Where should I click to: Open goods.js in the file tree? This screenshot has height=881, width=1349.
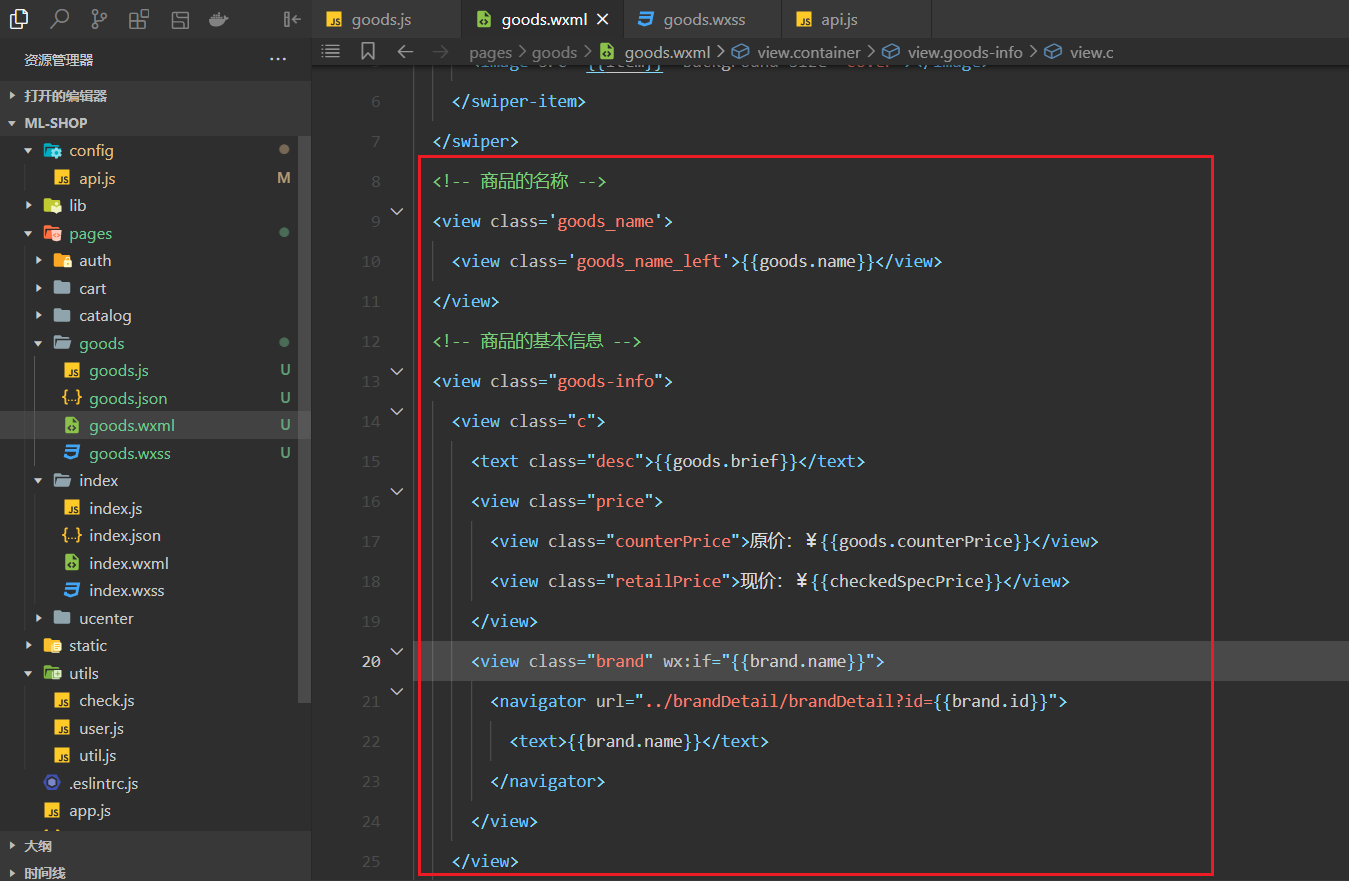[x=118, y=371]
